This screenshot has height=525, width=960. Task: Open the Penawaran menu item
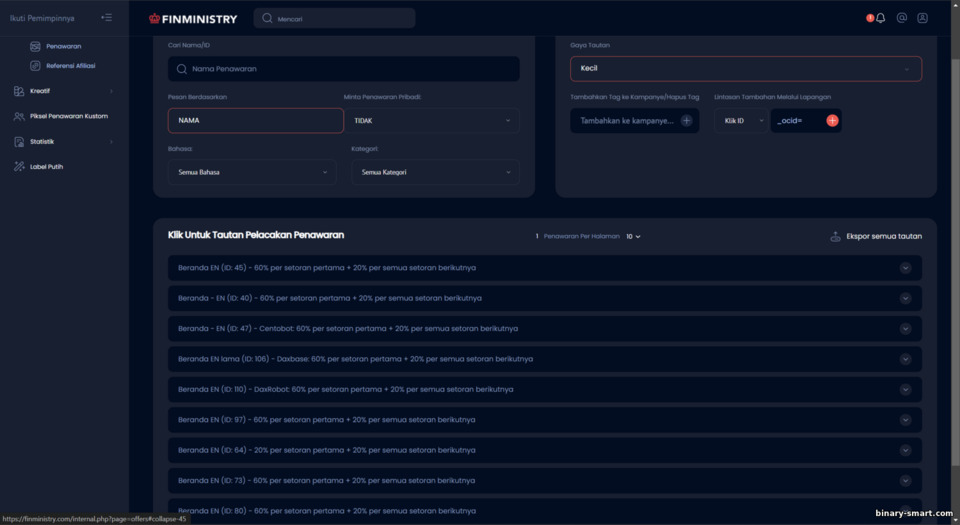click(64, 47)
